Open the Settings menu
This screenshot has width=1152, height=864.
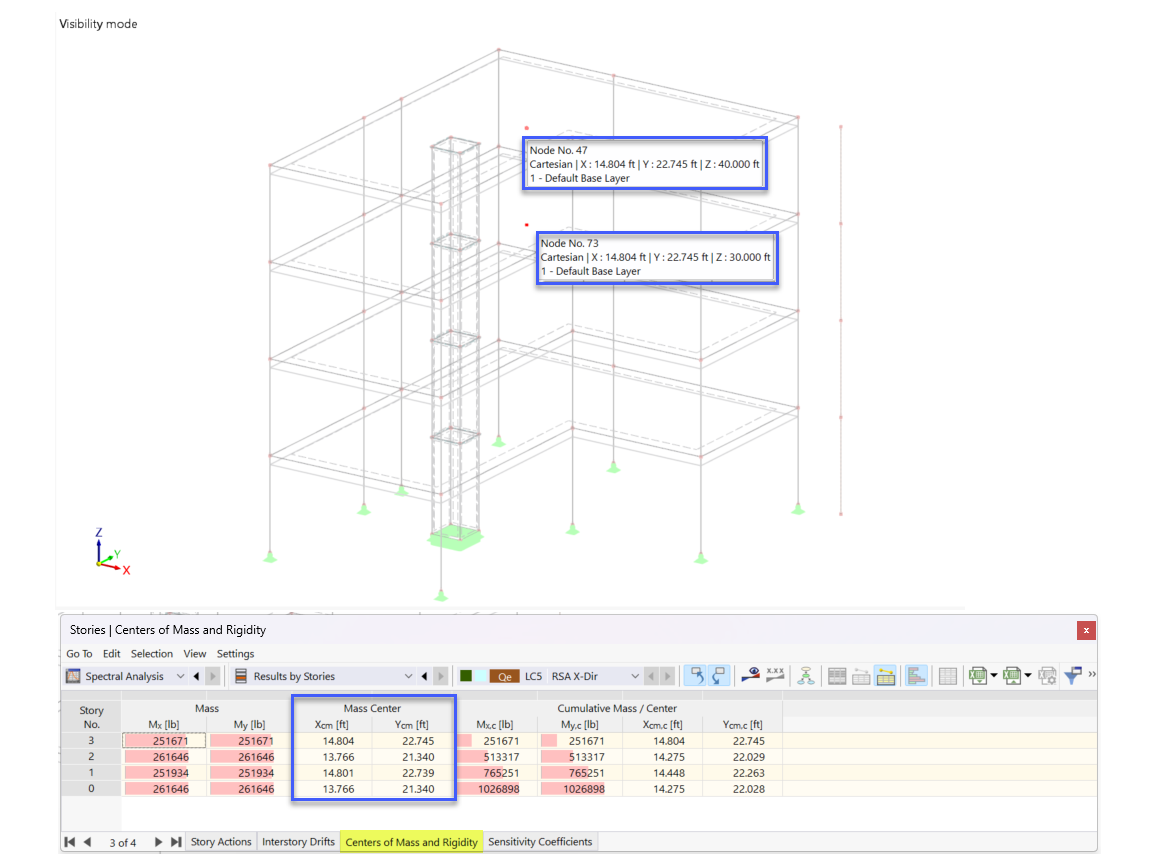click(x=235, y=654)
